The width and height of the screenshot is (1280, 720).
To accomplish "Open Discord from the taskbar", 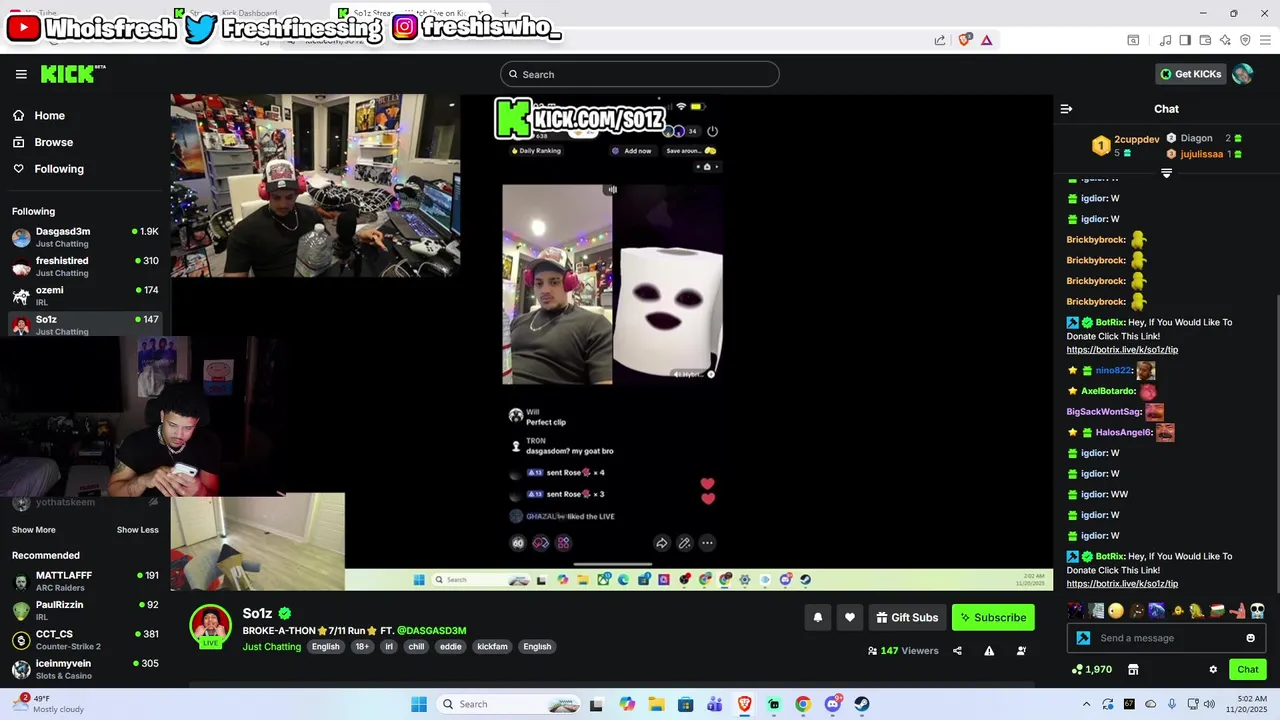I will [x=833, y=704].
